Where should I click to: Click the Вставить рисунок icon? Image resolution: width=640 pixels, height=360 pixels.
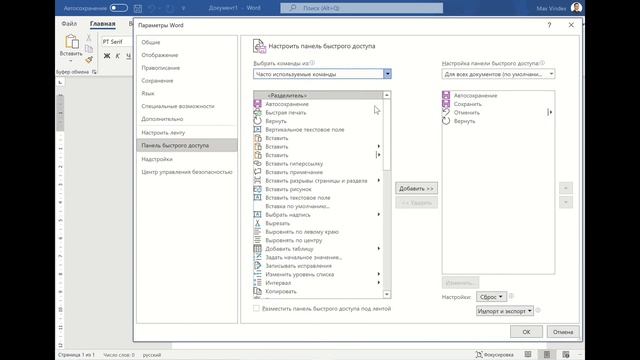point(258,189)
